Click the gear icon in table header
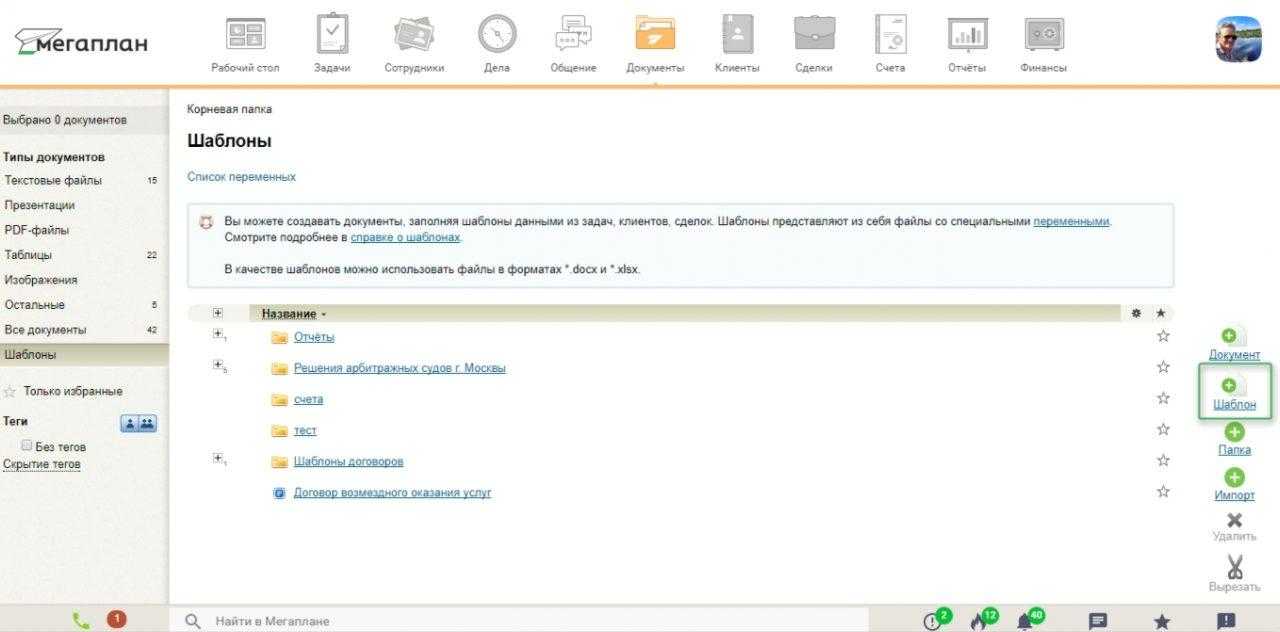The width and height of the screenshot is (1280, 632). tap(1136, 313)
